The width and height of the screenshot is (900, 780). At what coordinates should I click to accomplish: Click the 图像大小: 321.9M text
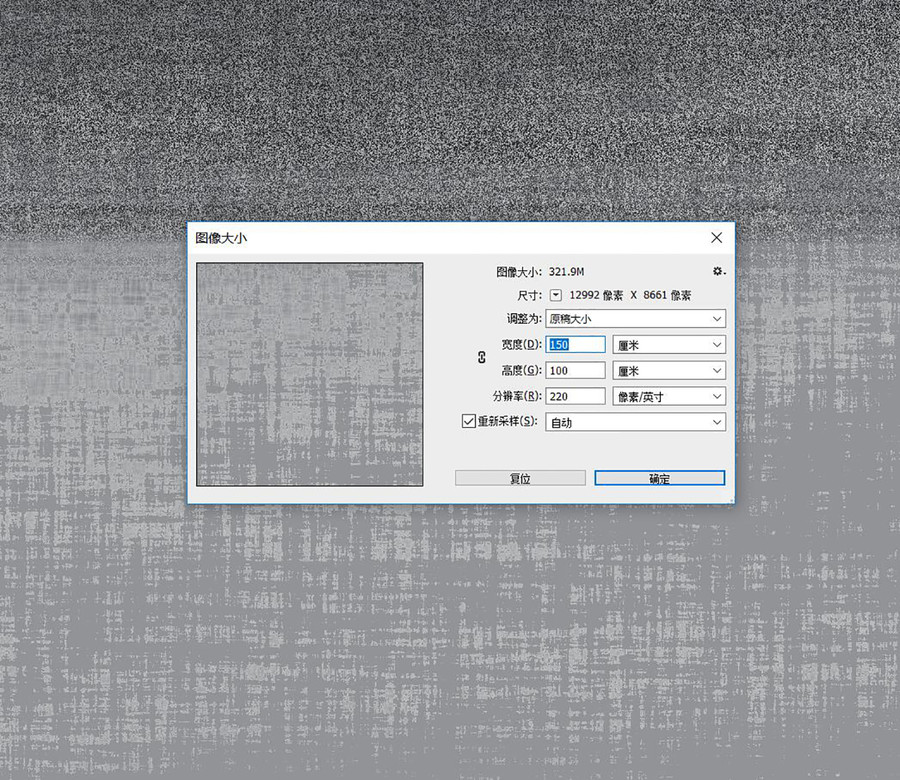point(540,271)
